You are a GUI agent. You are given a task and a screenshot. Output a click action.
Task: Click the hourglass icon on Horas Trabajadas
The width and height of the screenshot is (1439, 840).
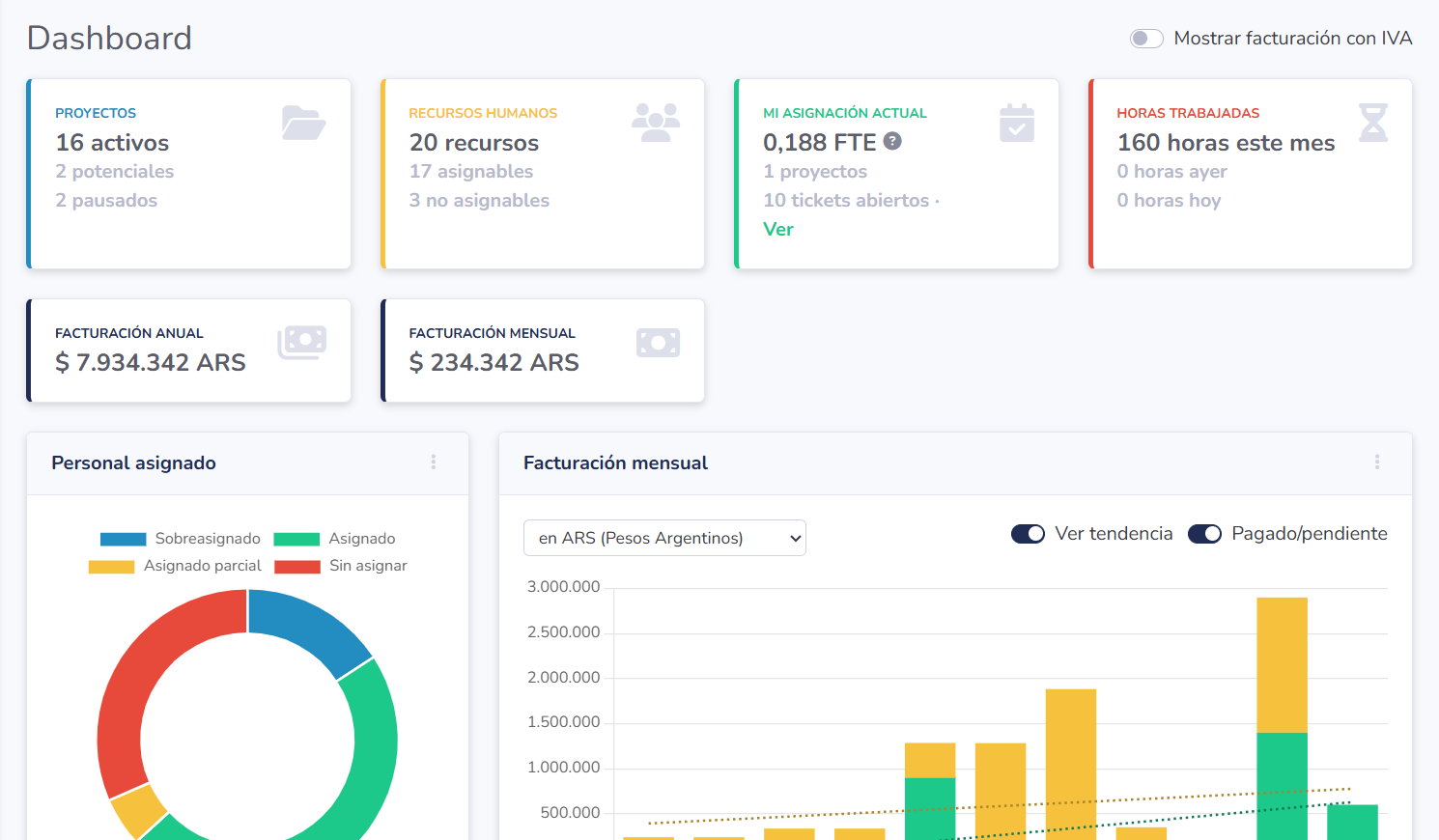point(1371,120)
